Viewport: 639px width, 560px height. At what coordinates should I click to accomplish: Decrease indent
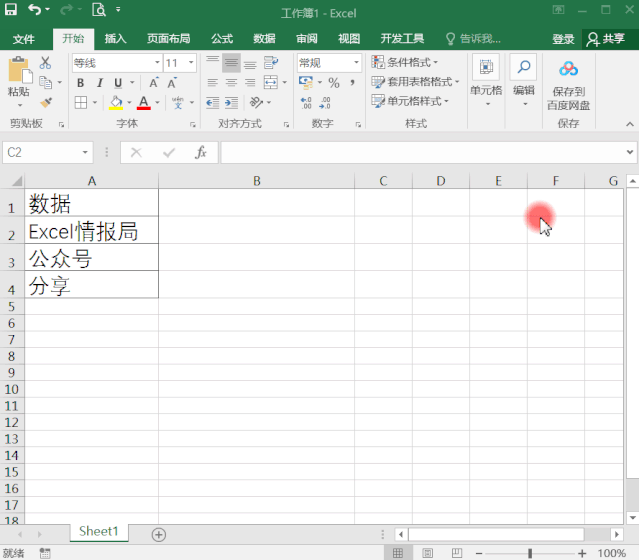(212, 102)
